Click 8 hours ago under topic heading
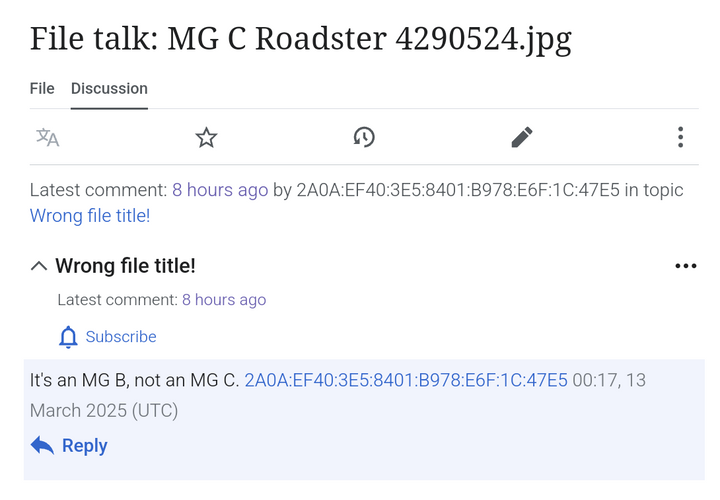 click(224, 300)
